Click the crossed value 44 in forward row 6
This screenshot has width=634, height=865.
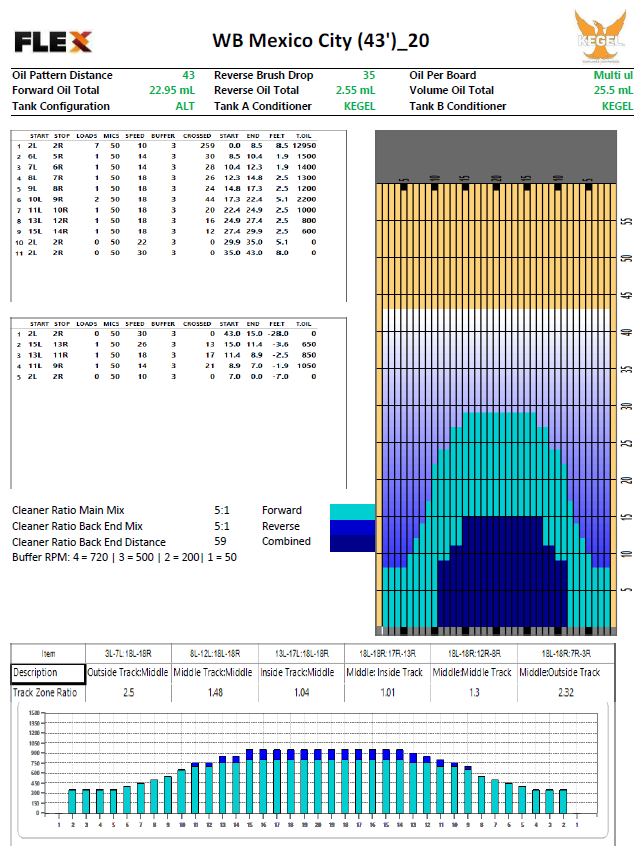tap(210, 199)
